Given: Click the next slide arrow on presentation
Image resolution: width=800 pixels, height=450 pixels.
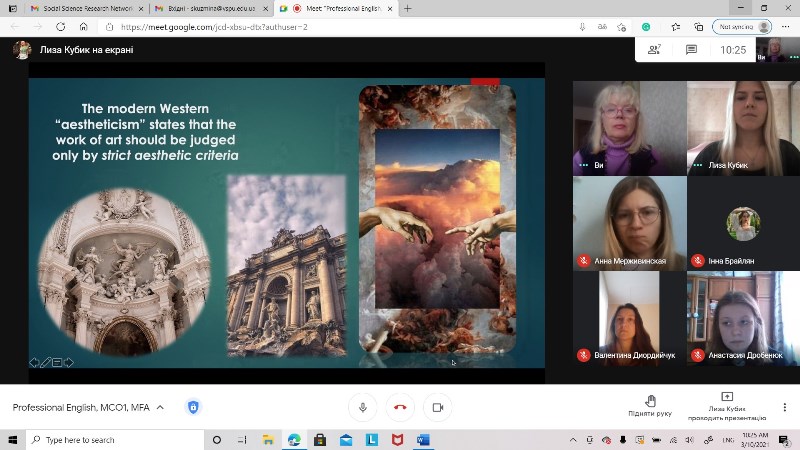Looking at the screenshot, I should click(69, 363).
